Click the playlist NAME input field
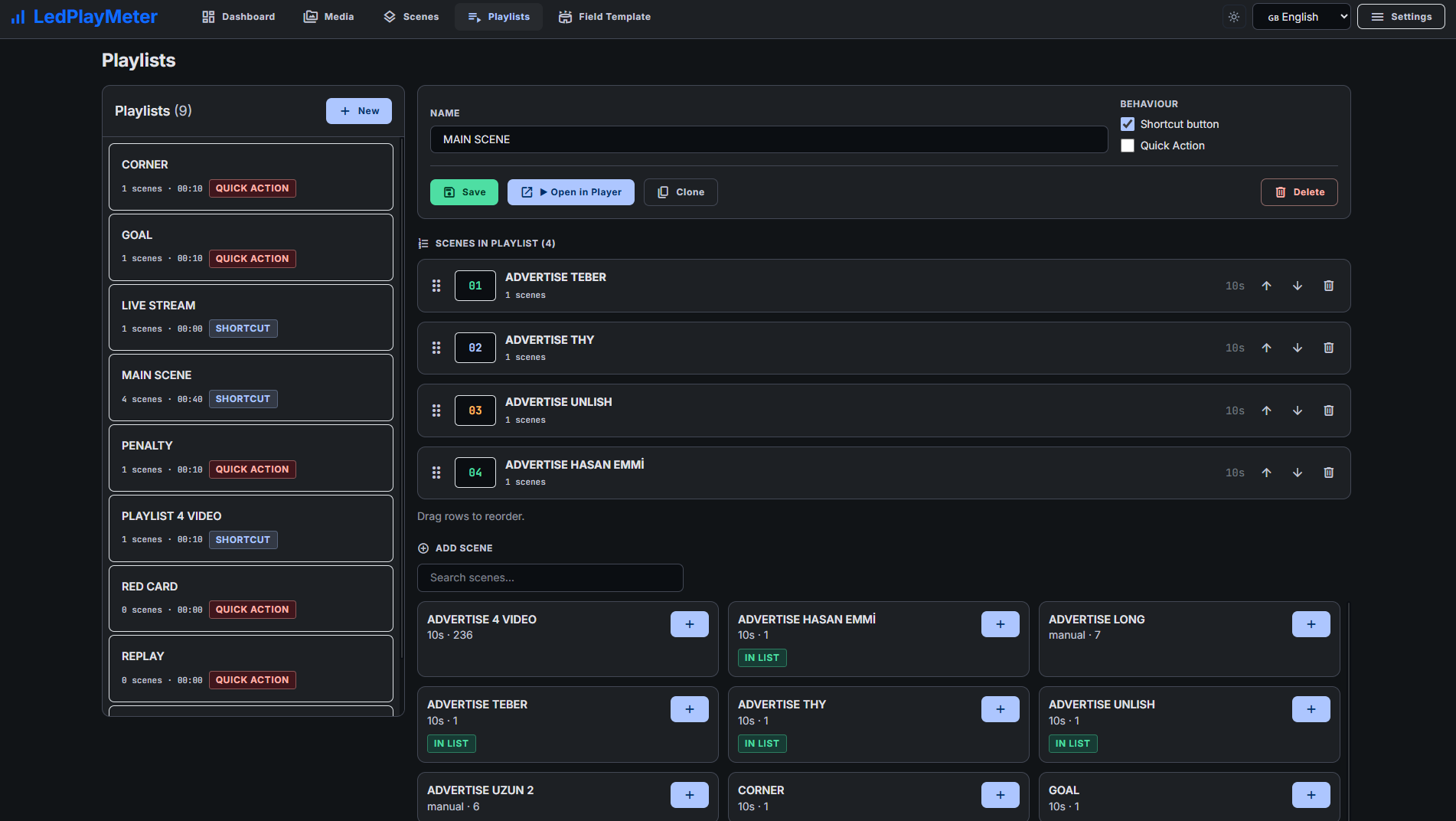The height and width of the screenshot is (821, 1456). pos(769,139)
